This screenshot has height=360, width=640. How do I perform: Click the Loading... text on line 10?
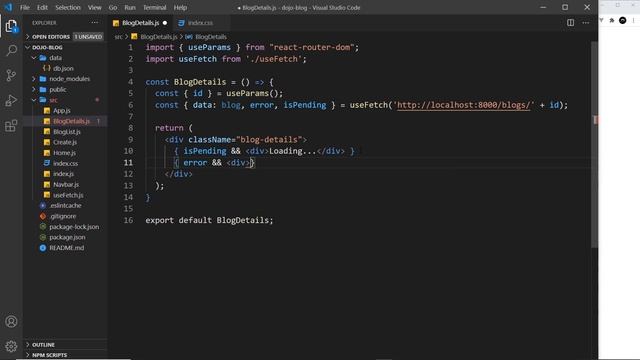pos(293,151)
